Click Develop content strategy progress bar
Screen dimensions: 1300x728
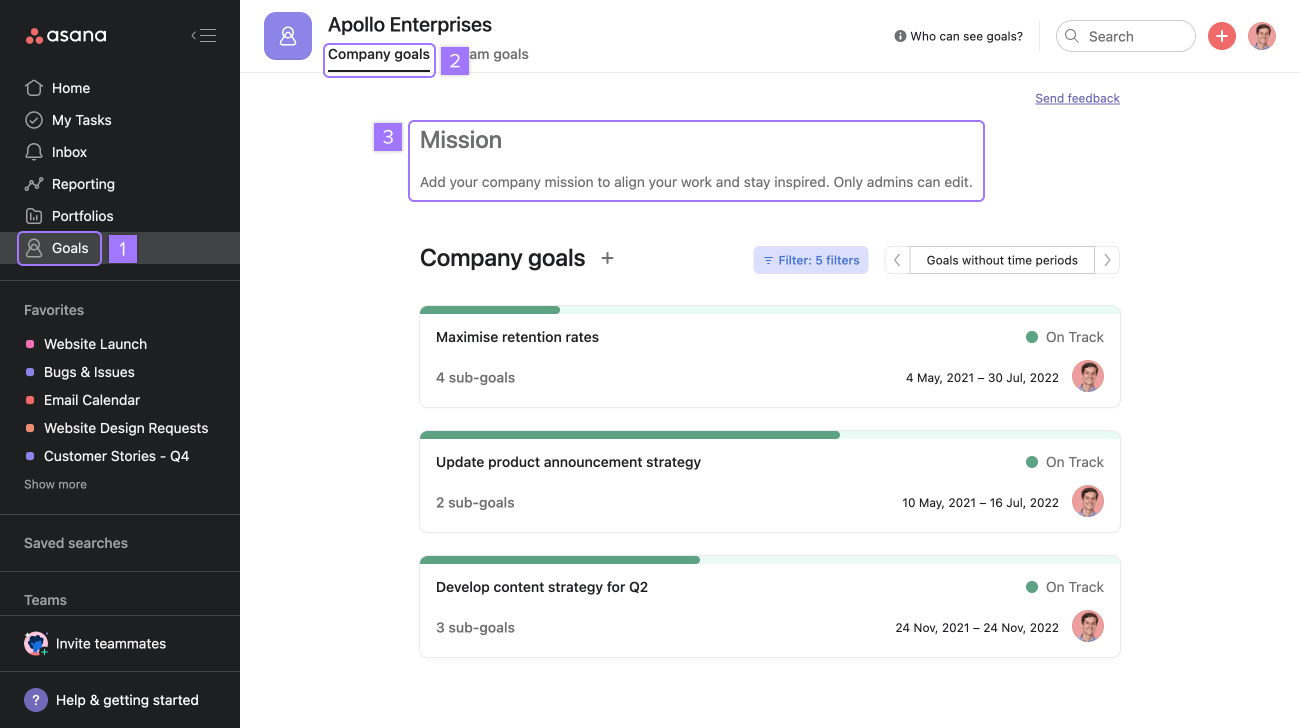click(770, 560)
